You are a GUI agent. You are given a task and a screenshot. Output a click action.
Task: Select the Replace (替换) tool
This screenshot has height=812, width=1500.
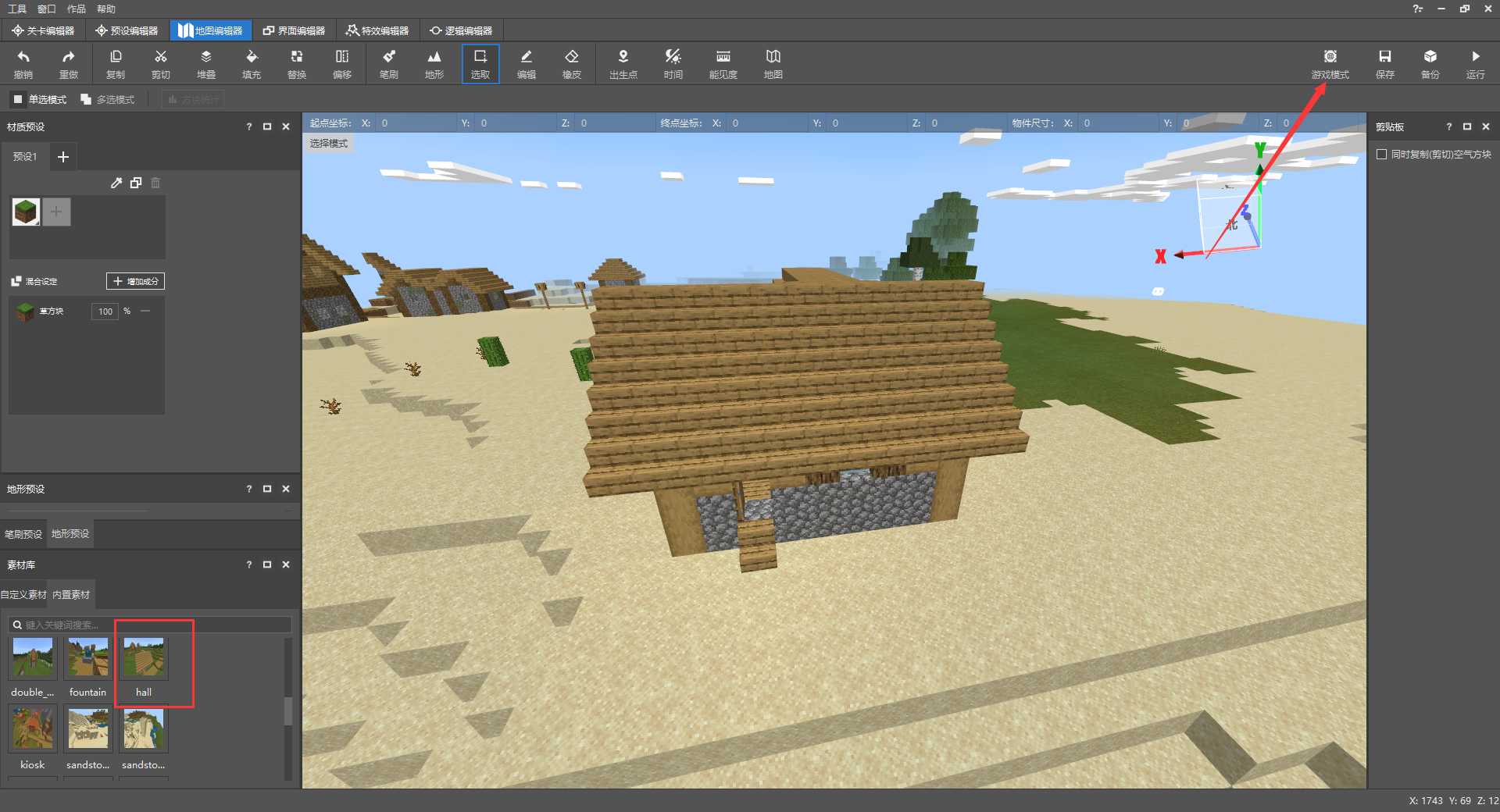click(x=297, y=63)
